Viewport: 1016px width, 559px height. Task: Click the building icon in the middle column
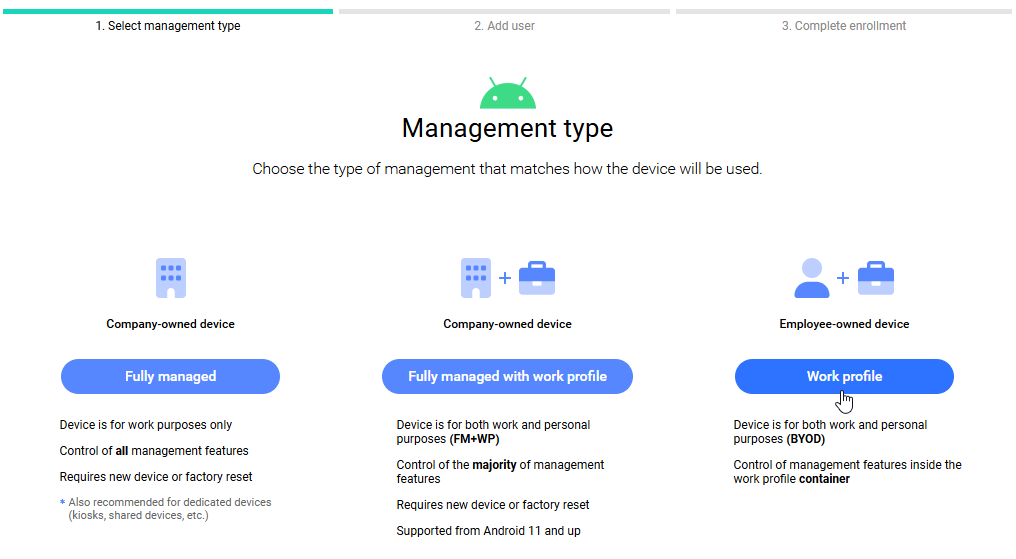475,278
